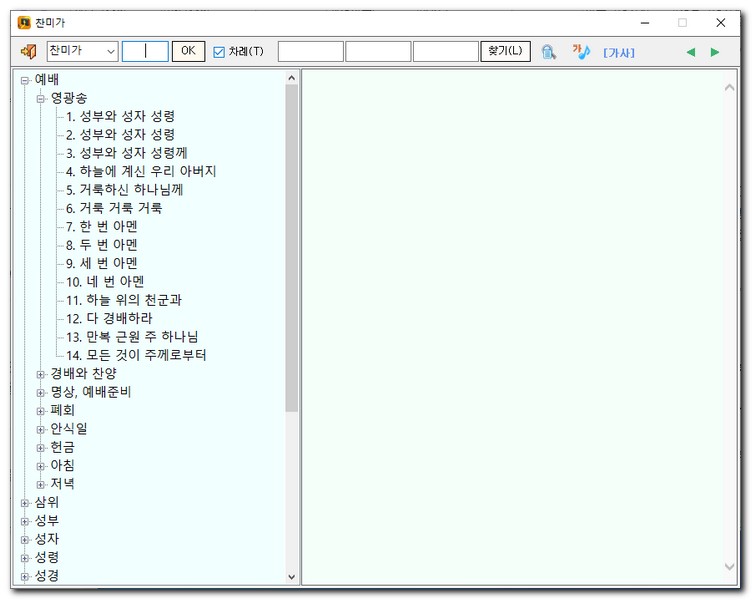Open the 찬미가 dropdown list
The image size is (753, 600).
click(x=110, y=51)
